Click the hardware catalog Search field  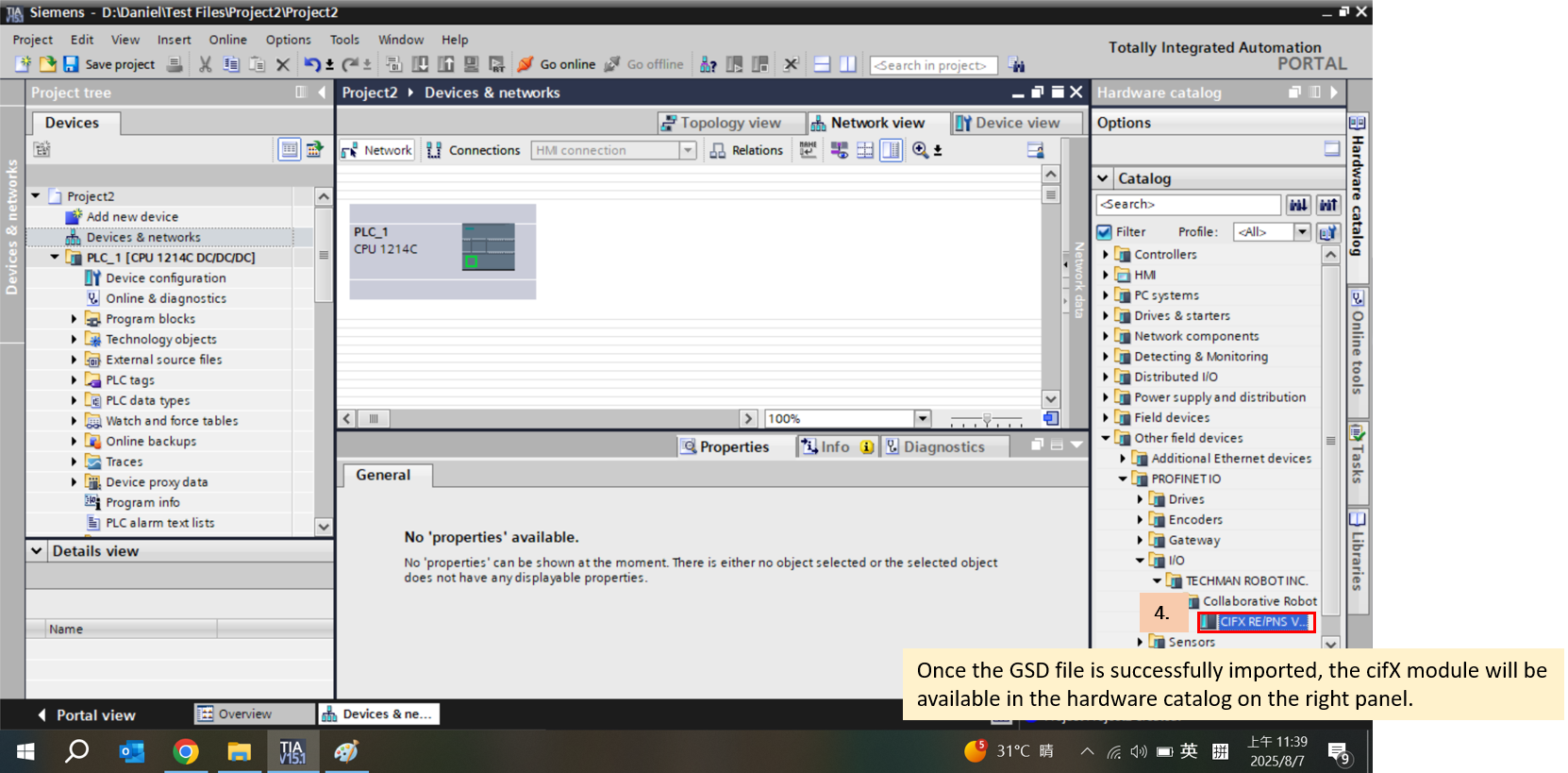pyautogui.click(x=1189, y=205)
